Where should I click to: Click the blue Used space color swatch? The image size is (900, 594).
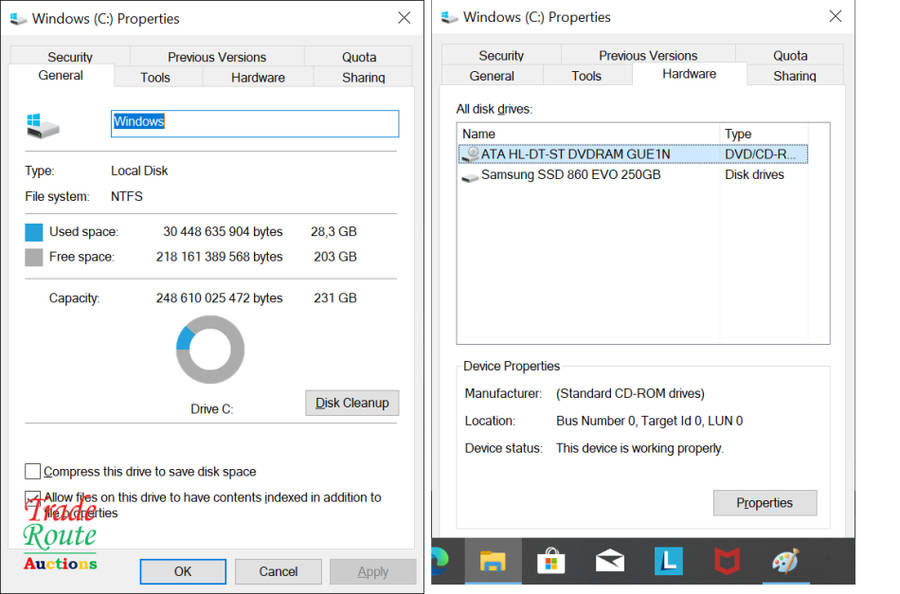click(x=34, y=232)
